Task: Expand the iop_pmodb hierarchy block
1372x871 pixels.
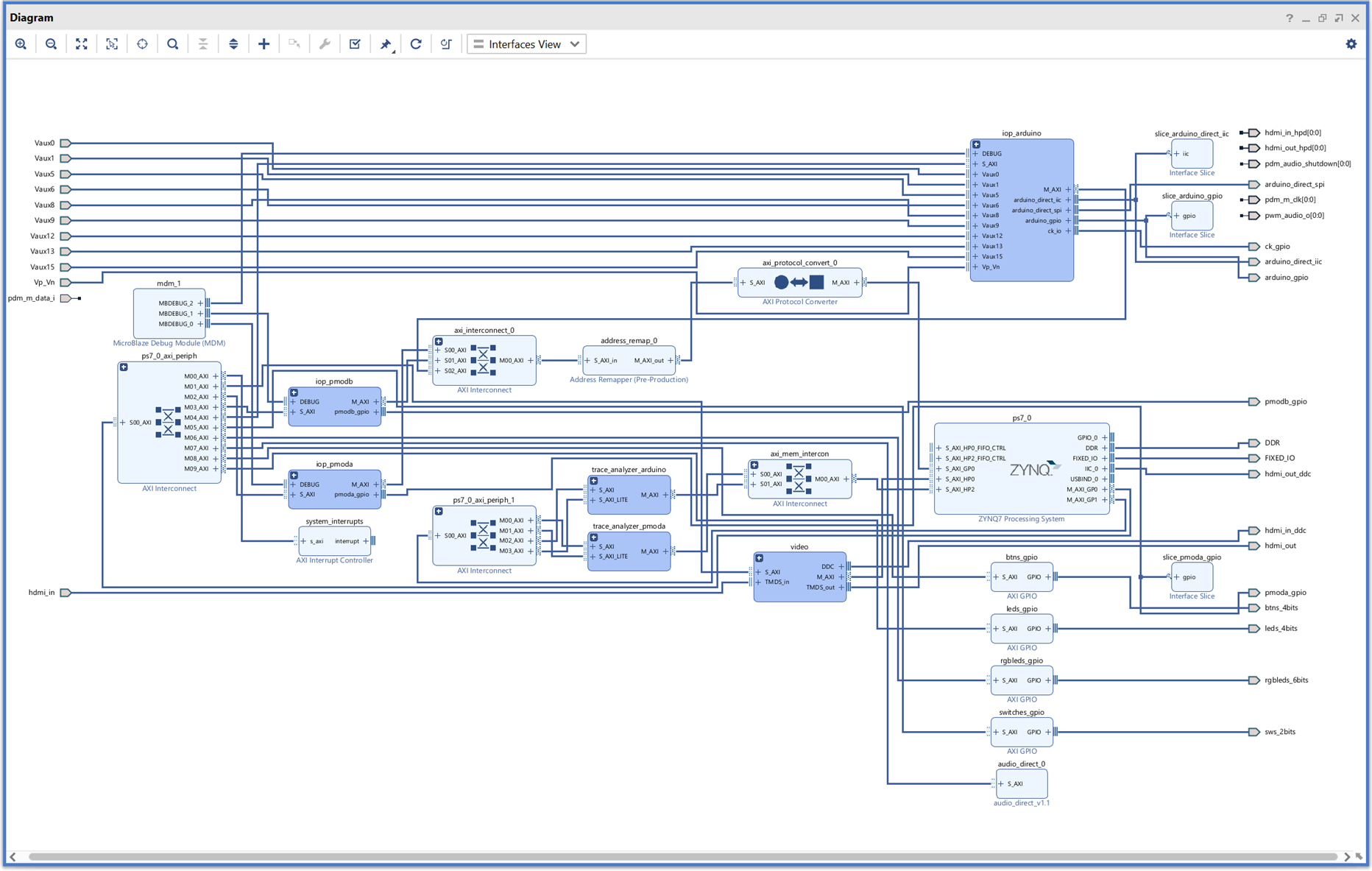Action: 294,392
